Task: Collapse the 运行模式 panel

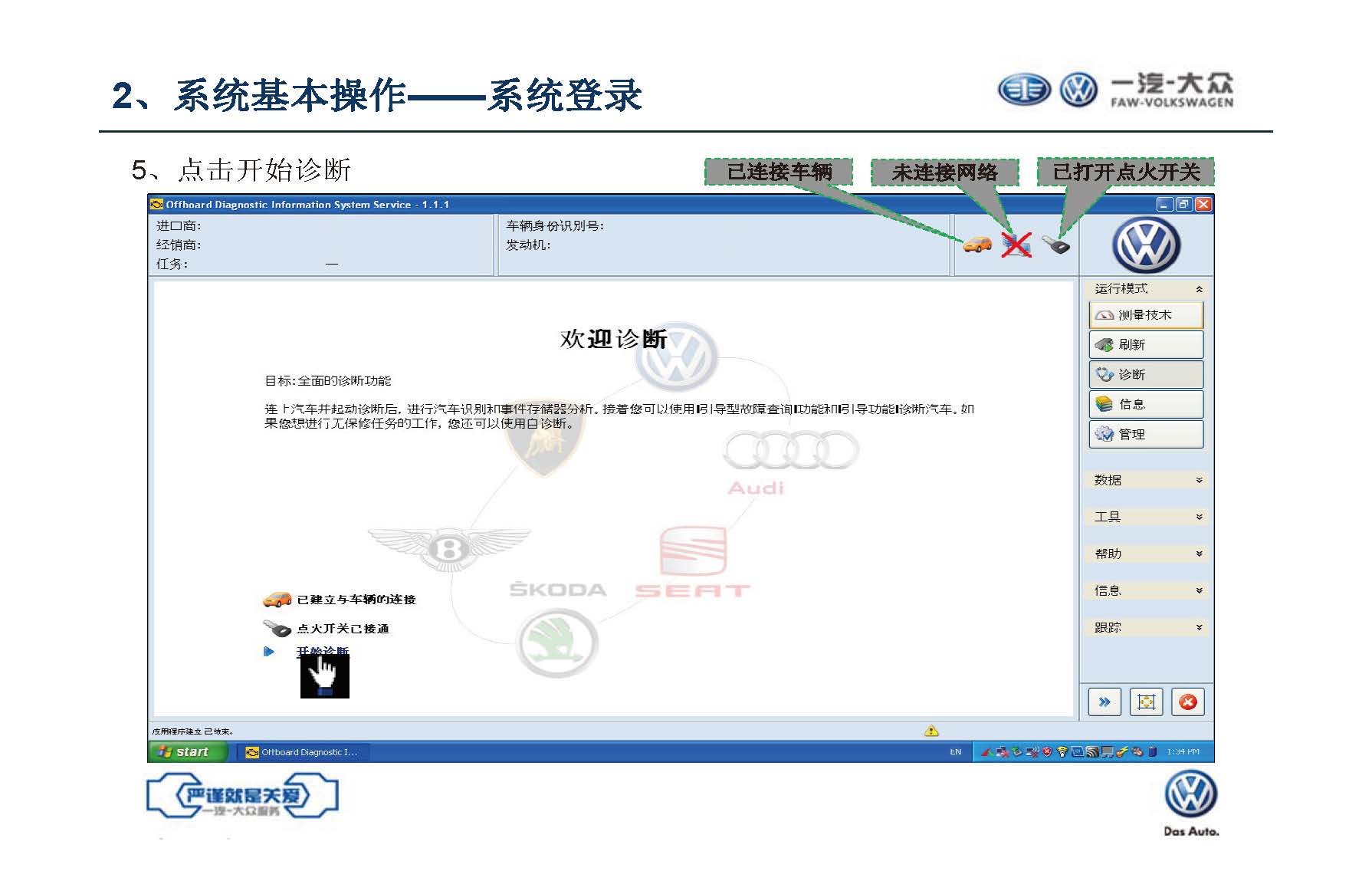Action: (1199, 289)
